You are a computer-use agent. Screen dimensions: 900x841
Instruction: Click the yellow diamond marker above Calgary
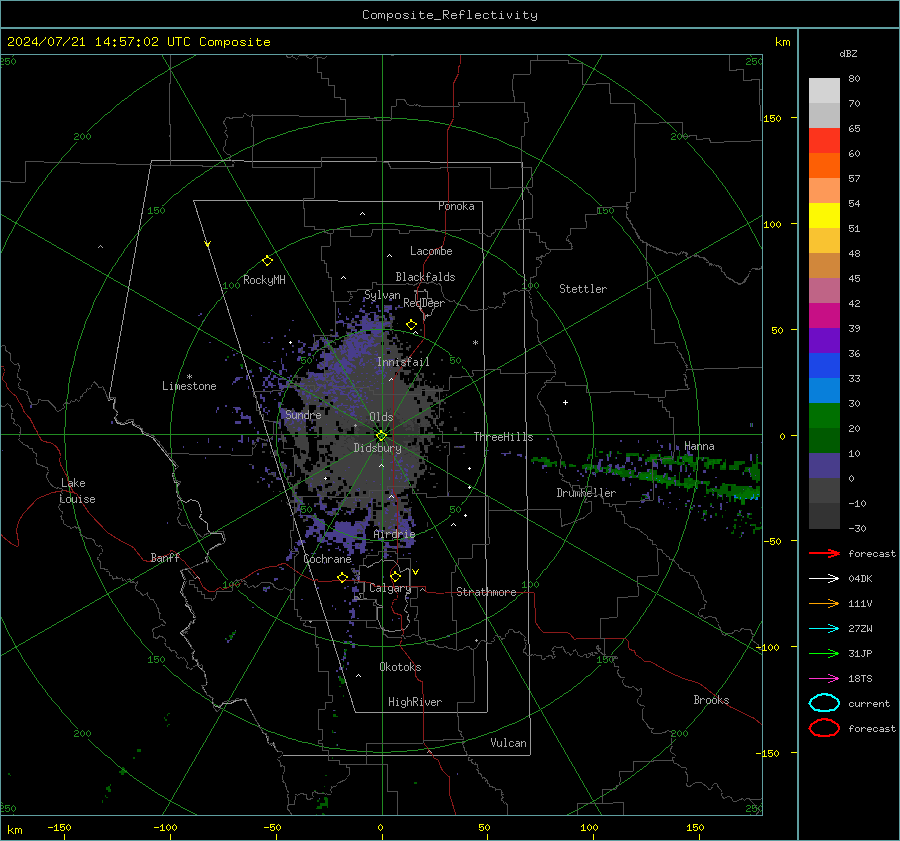(x=395, y=576)
